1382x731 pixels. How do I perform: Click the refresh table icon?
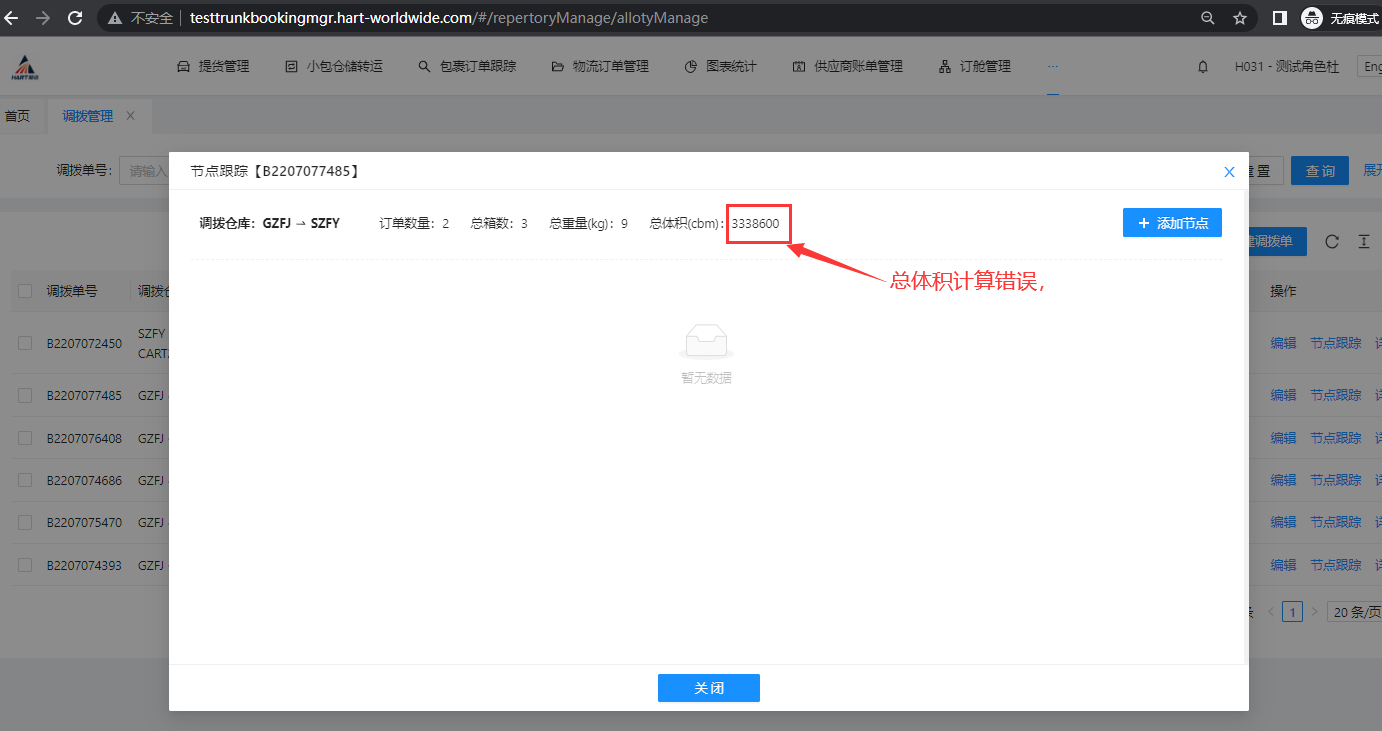pyautogui.click(x=1331, y=241)
